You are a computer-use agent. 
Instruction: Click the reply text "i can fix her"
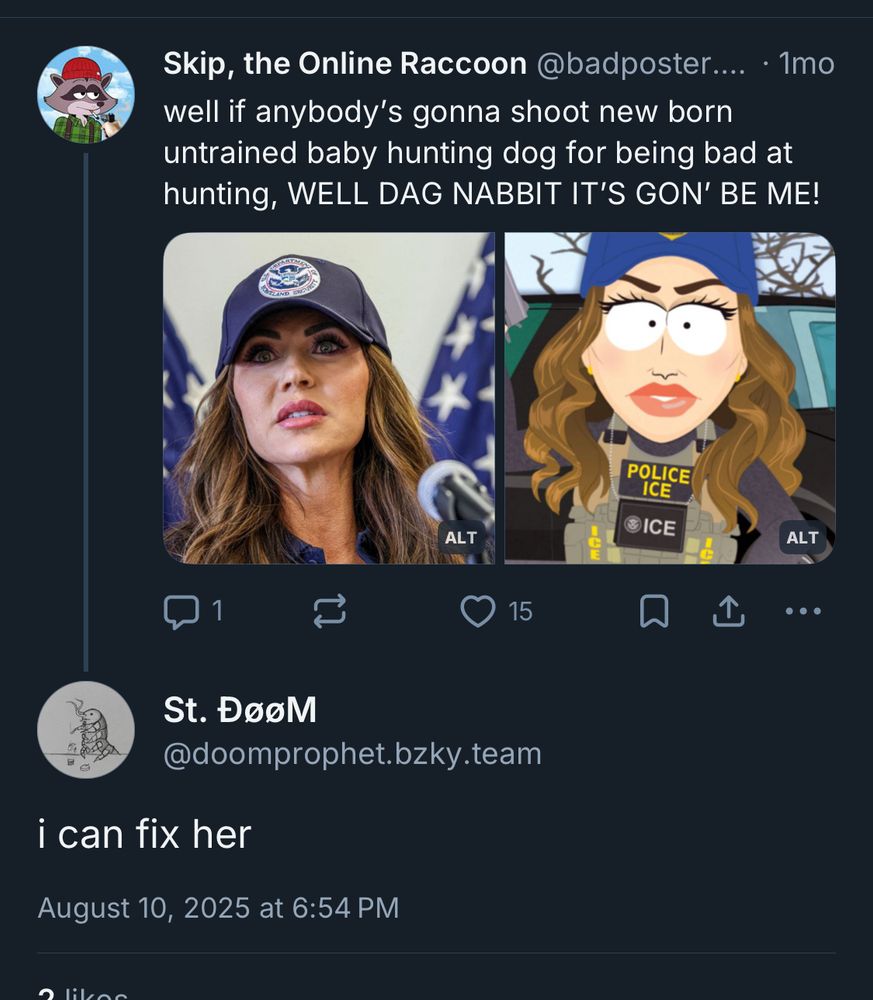[x=144, y=833]
